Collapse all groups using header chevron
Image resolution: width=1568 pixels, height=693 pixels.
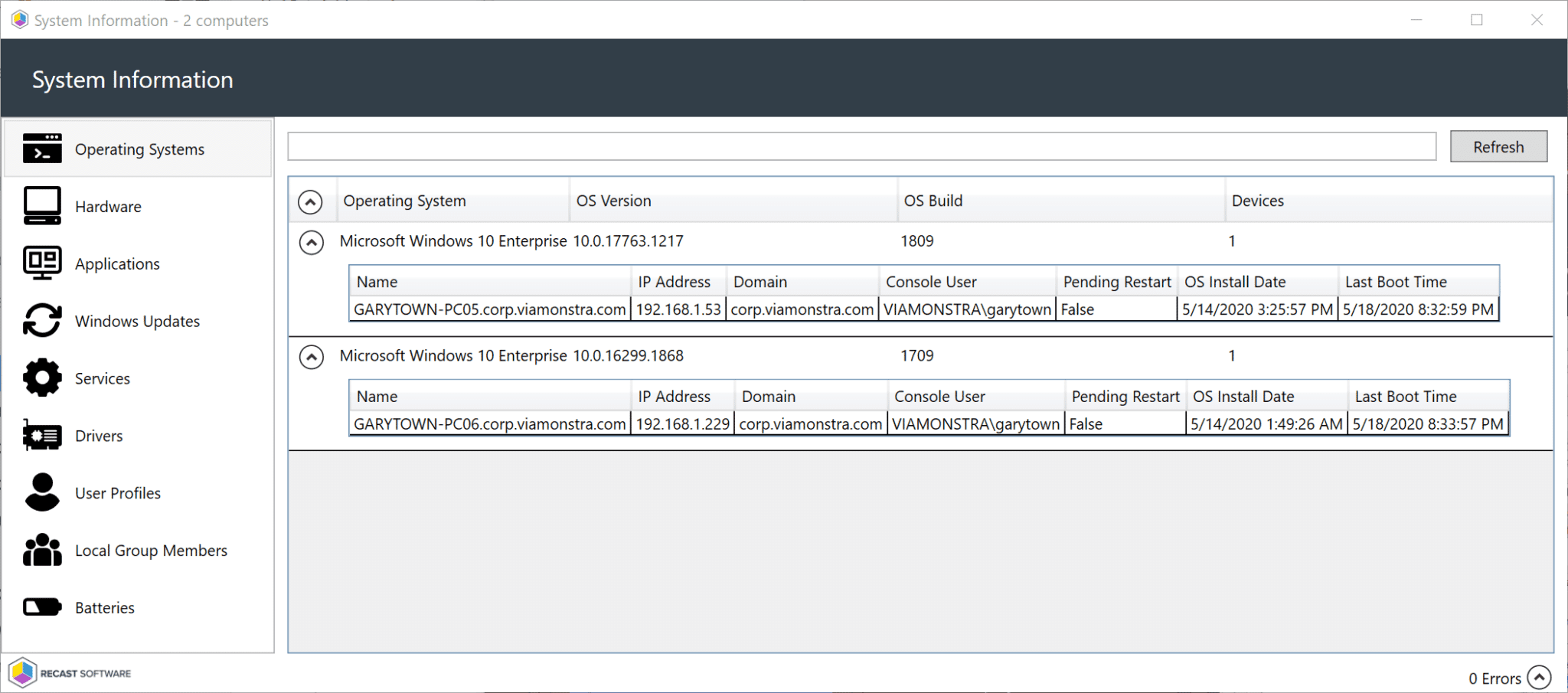[x=310, y=202]
